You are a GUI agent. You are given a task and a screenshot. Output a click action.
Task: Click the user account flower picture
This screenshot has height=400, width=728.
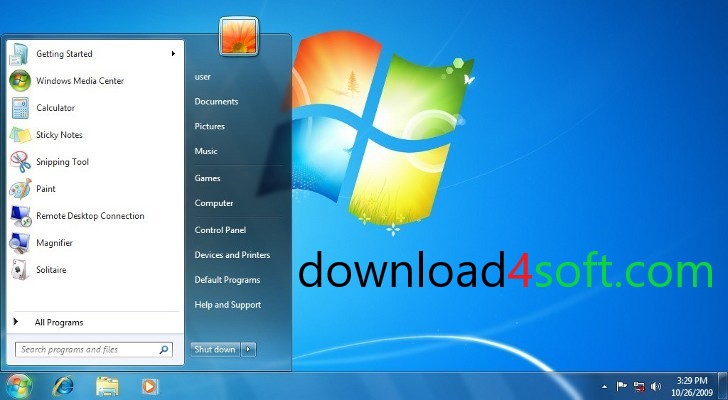click(x=239, y=36)
